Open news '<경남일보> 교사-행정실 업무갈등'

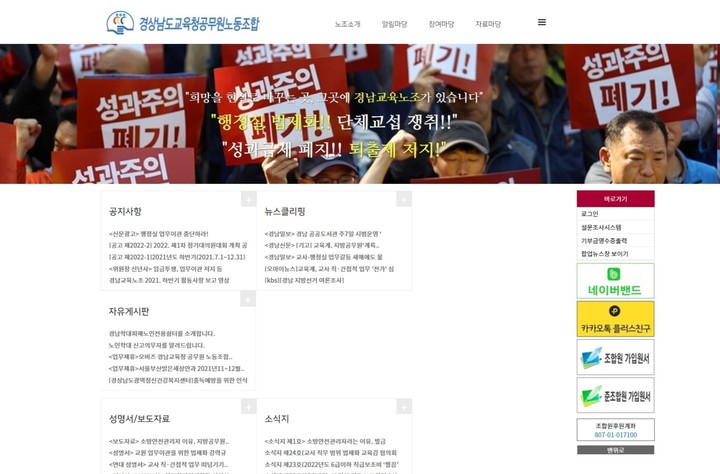pos(323,257)
